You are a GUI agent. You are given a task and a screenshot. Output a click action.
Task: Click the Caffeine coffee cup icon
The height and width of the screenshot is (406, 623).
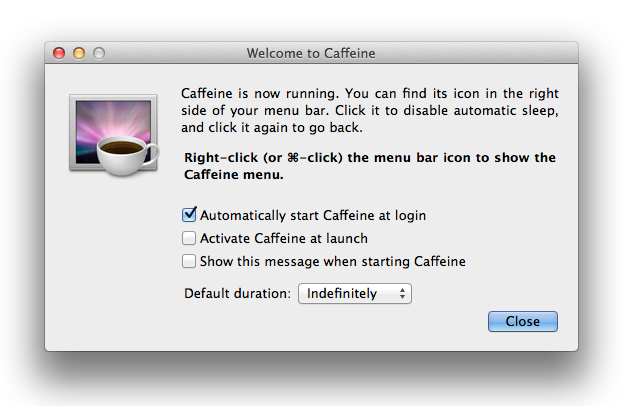point(124,153)
